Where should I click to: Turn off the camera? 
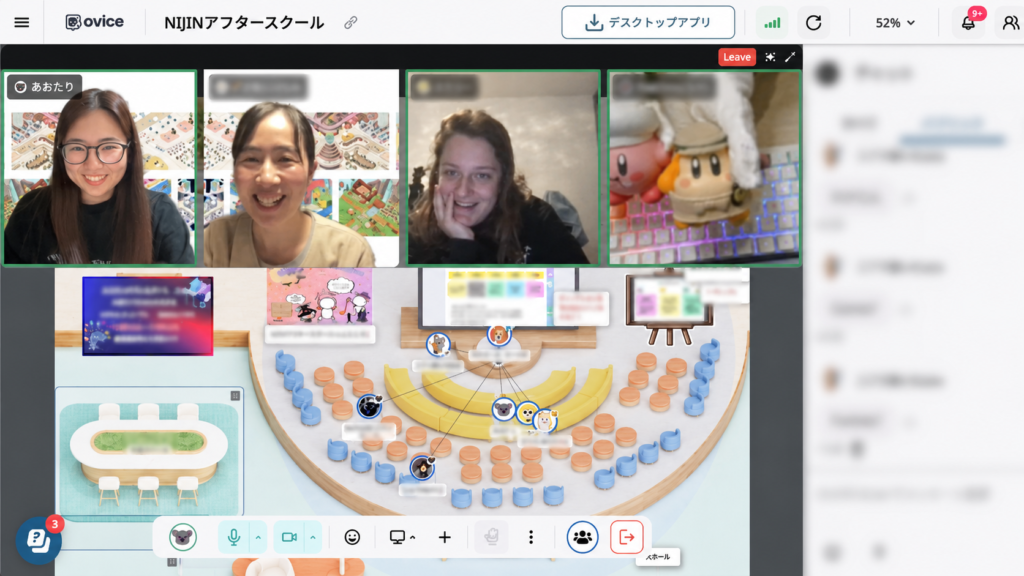point(289,537)
